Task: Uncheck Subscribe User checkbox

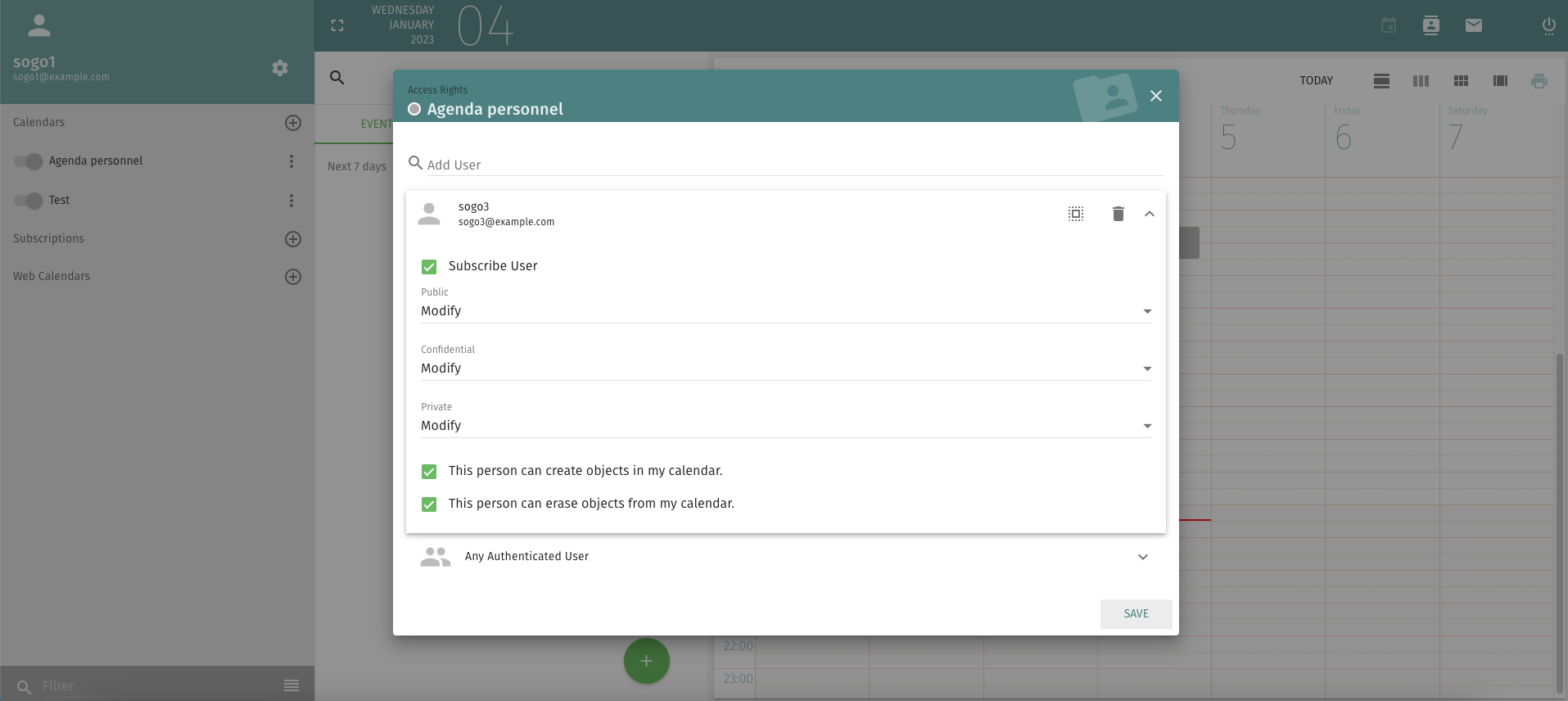Action: [x=429, y=267]
